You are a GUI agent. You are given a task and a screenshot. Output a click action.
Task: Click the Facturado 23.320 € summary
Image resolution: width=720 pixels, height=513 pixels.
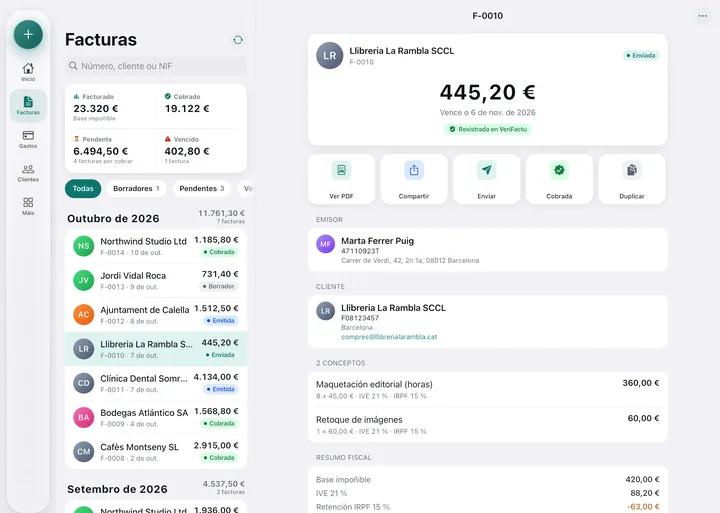pos(110,107)
